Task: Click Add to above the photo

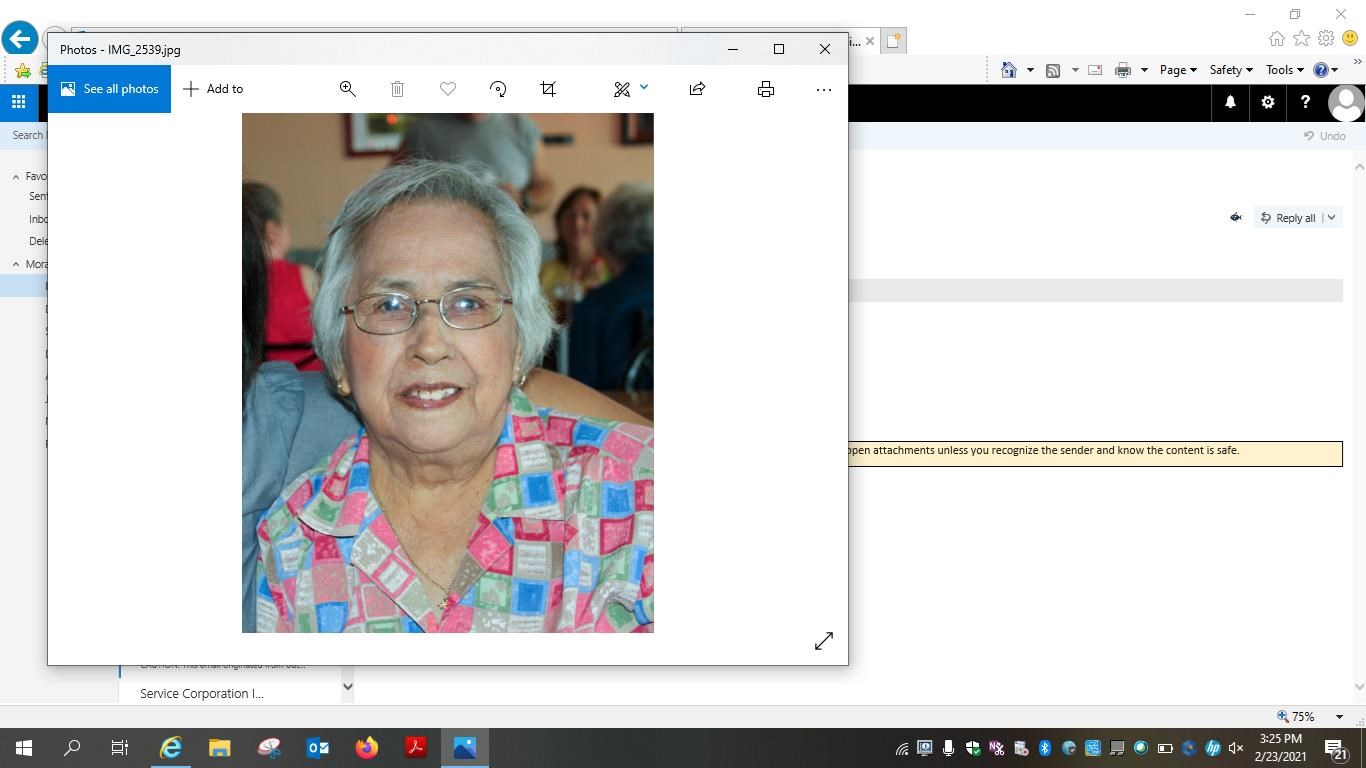Action: point(212,89)
